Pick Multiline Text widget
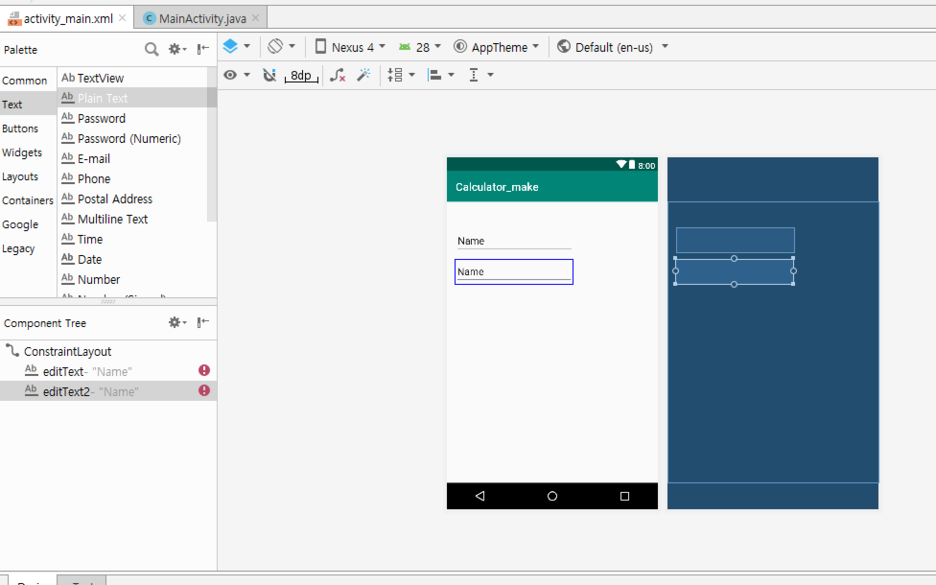The width and height of the screenshot is (936, 585). click(x=133, y=219)
